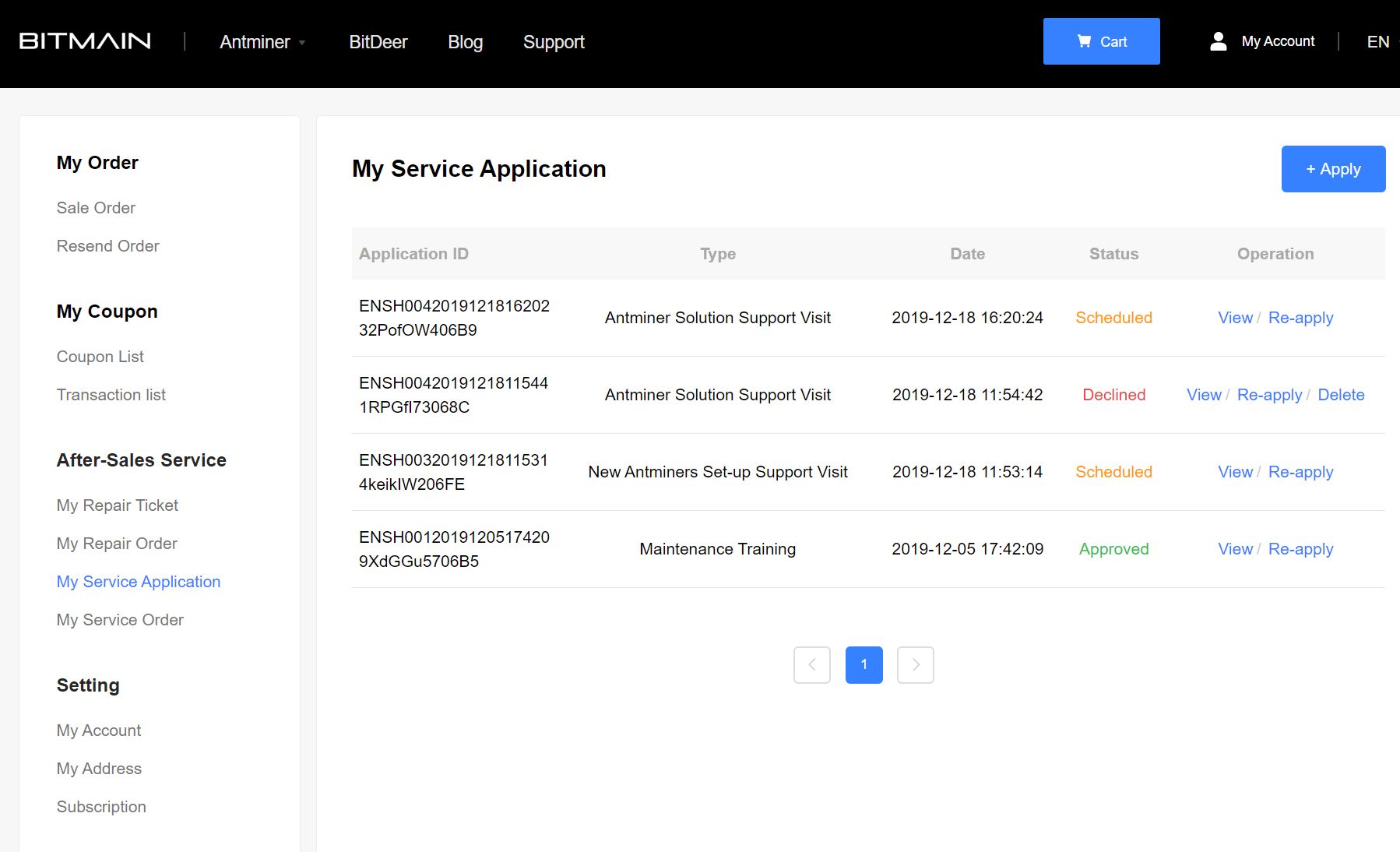1400x852 pixels.
Task: Click application ID ENSH0032019121811531
Action: coord(453,472)
